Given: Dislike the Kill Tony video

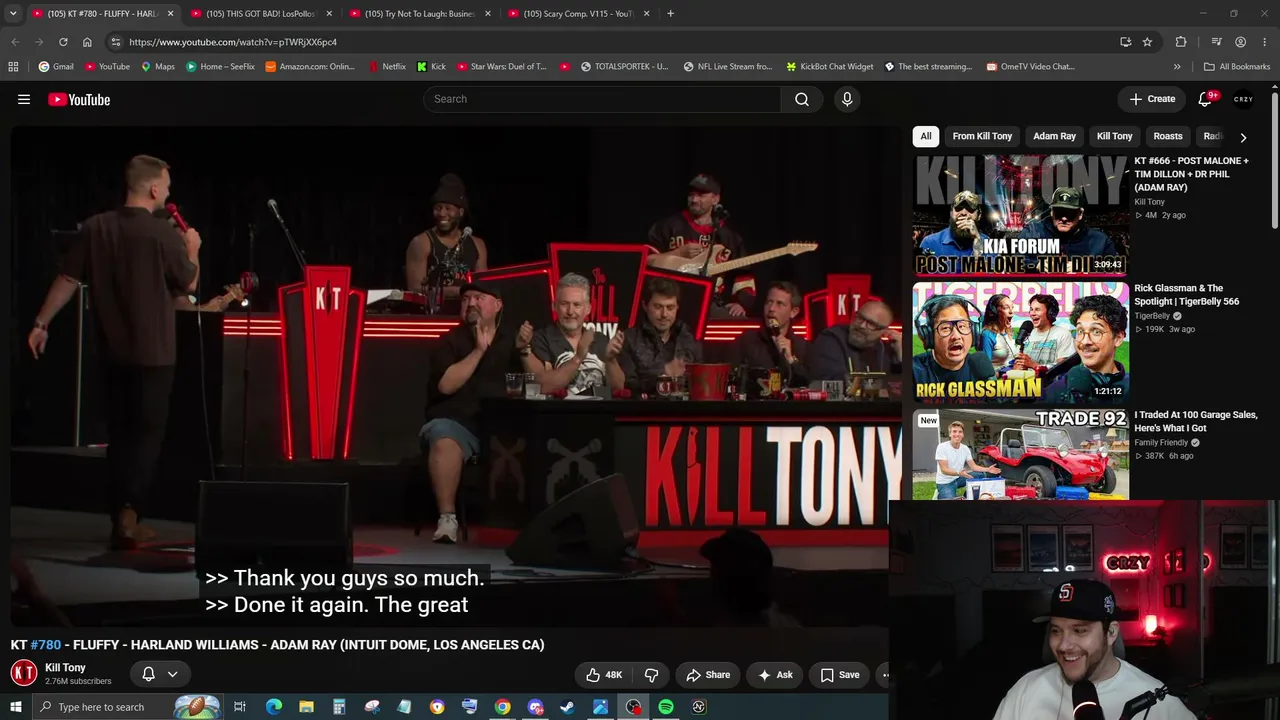Looking at the screenshot, I should tap(651, 675).
